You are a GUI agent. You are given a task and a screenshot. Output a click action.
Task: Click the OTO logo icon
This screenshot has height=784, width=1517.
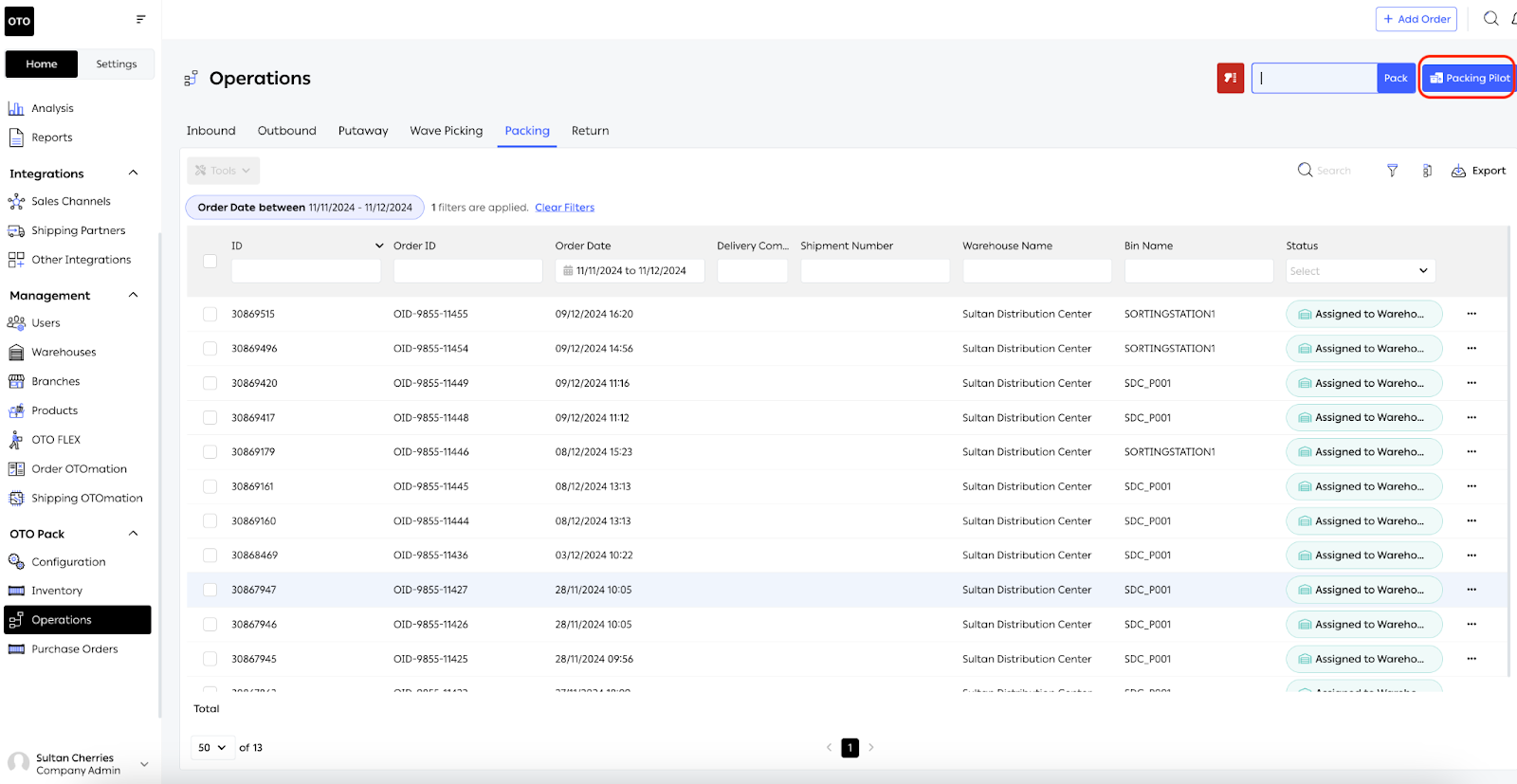pyautogui.click(x=19, y=21)
